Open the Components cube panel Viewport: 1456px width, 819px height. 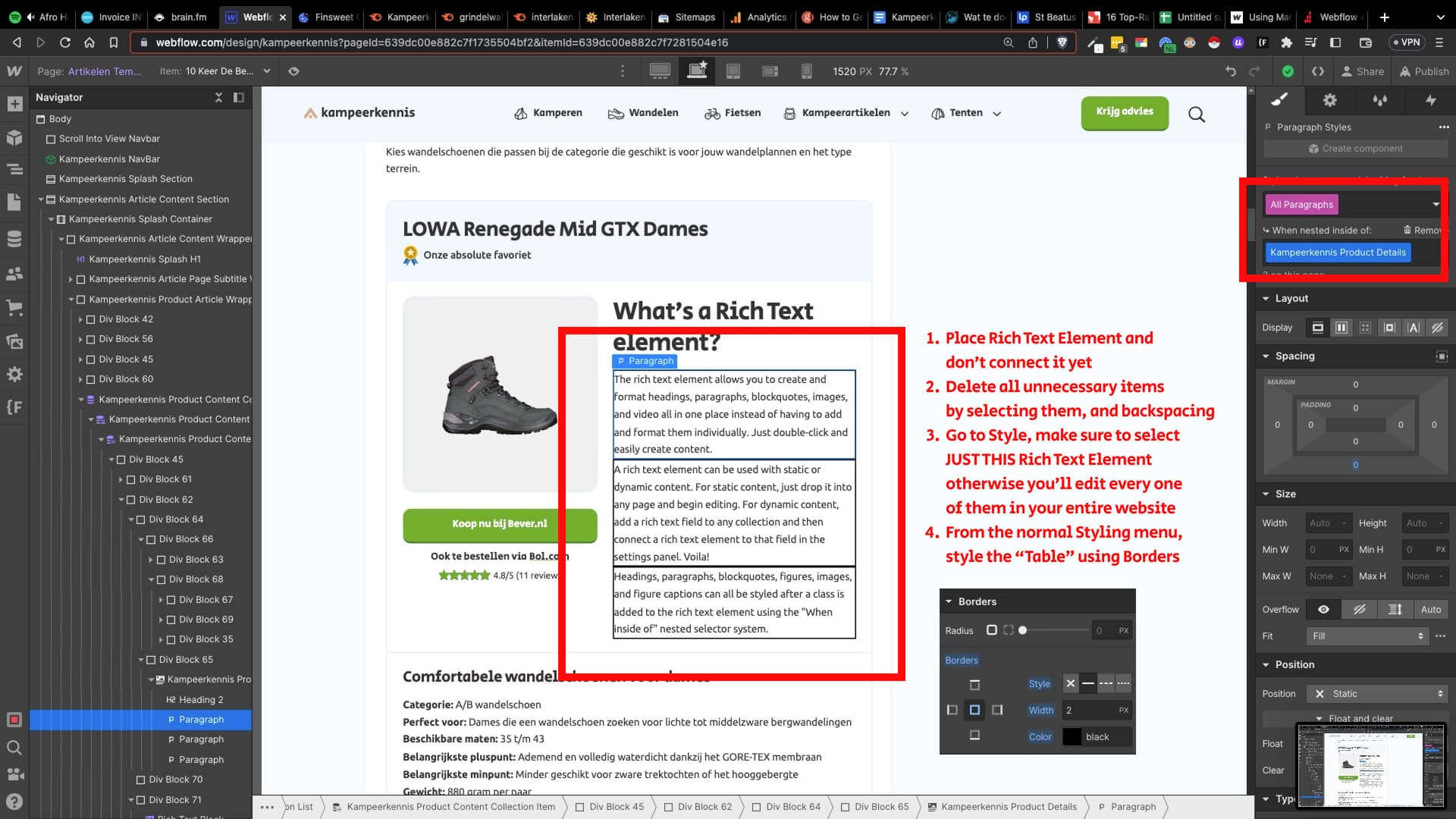click(14, 137)
